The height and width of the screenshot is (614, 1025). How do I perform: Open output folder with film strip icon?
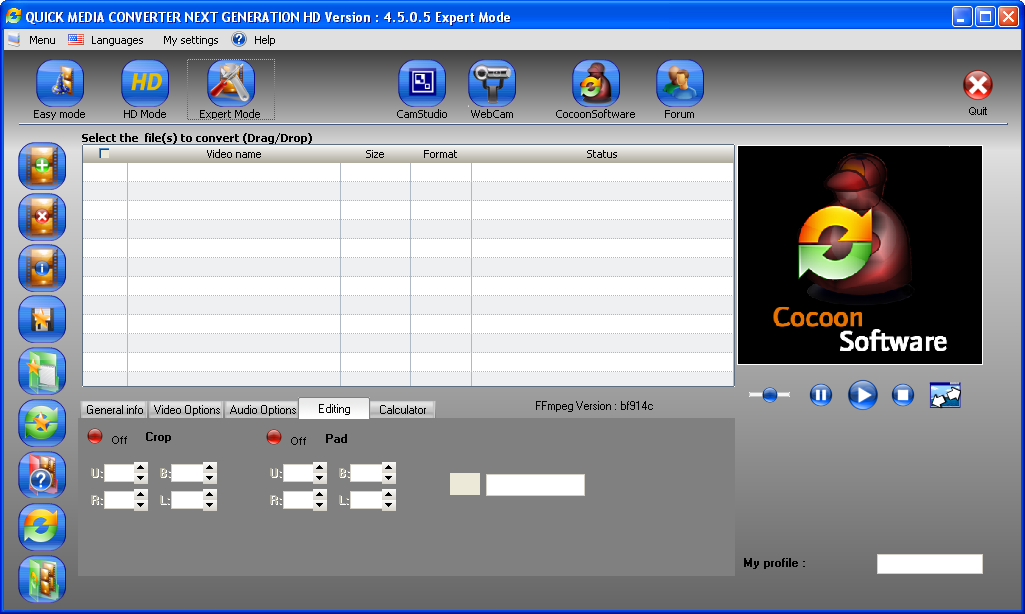(42, 579)
